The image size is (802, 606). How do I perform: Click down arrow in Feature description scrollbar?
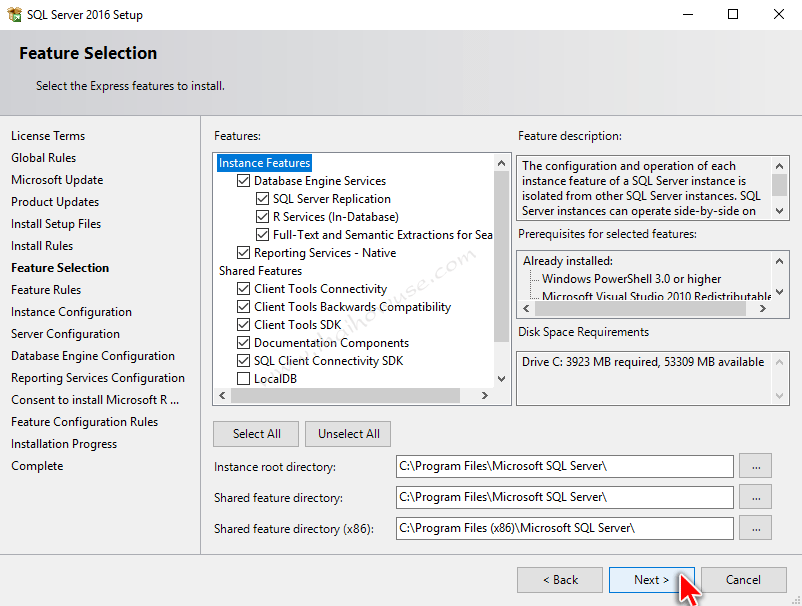click(x=779, y=211)
